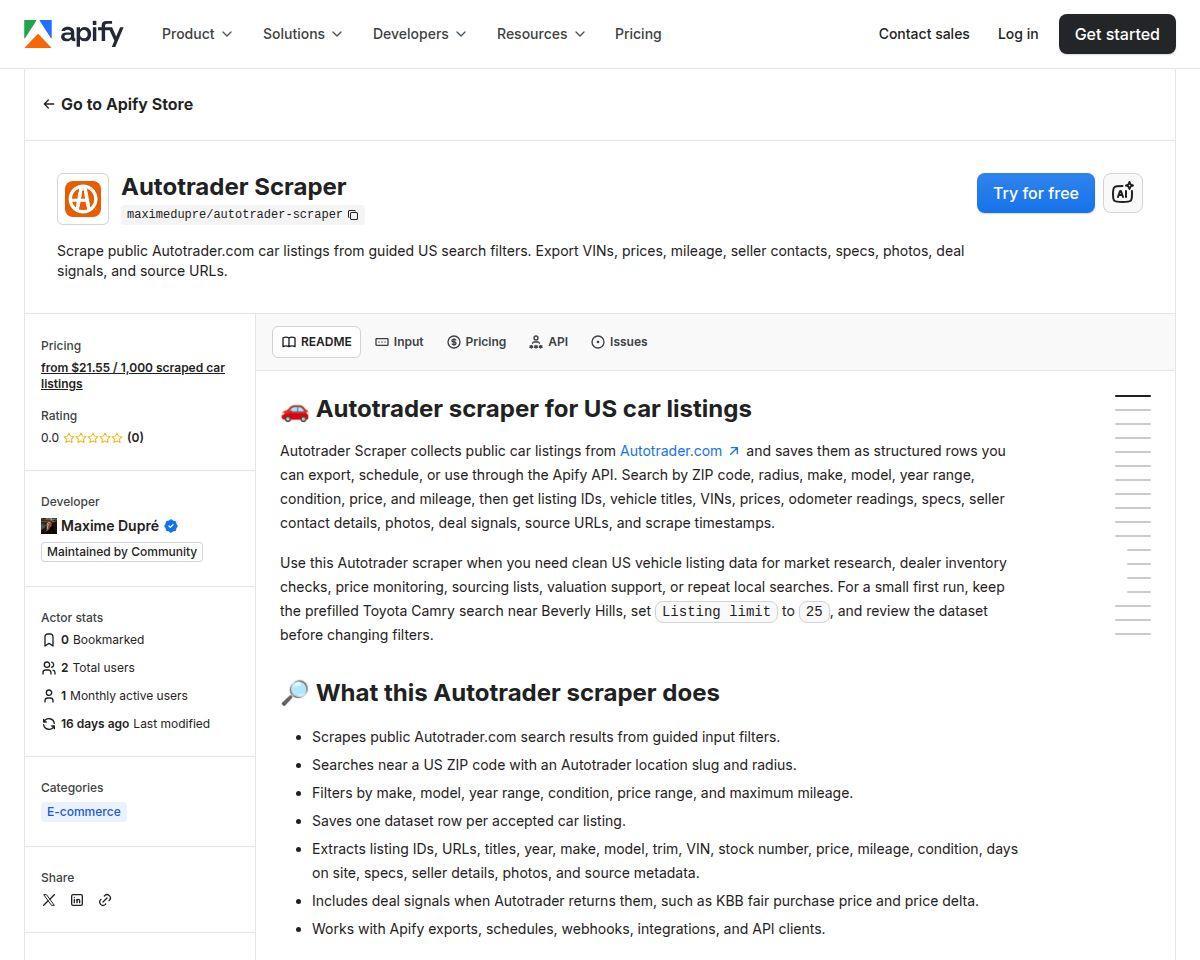
Task: Click the 'Autotrader scraper for US car listings' heading
Action: (x=516, y=409)
